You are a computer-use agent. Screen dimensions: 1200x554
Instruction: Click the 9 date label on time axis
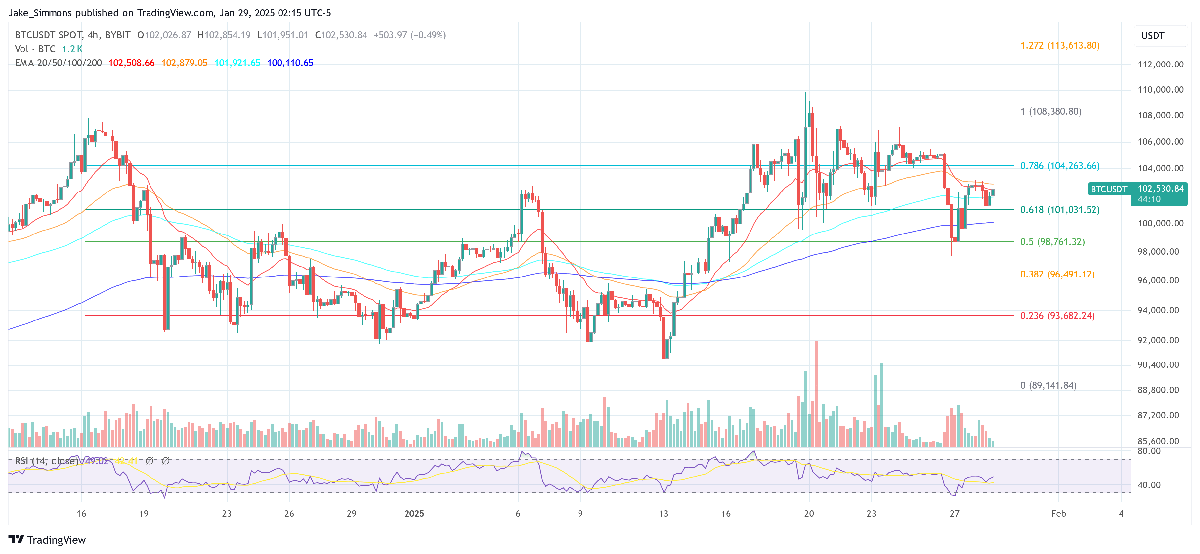(x=580, y=512)
